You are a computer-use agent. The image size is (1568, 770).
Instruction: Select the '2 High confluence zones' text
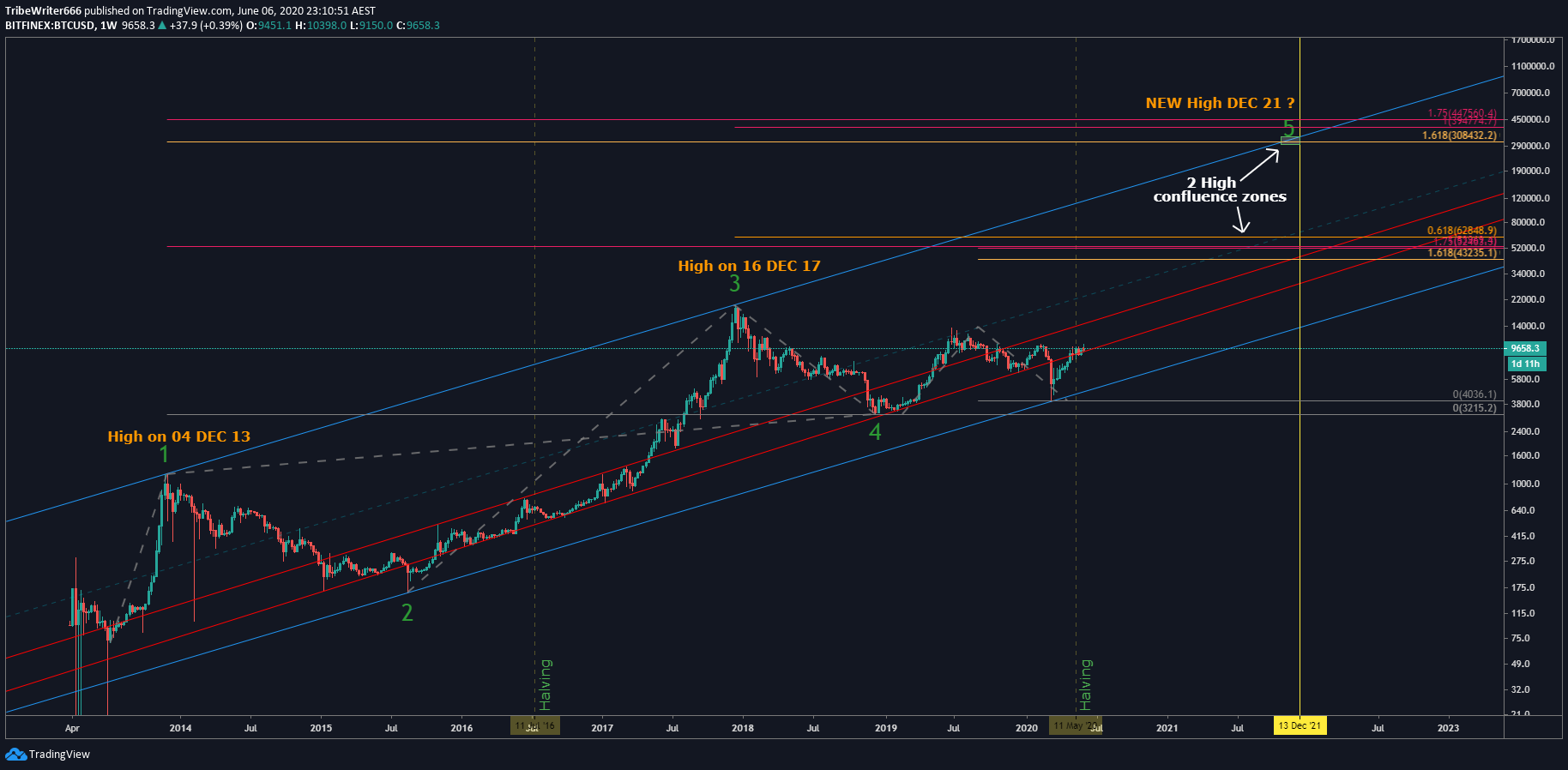pos(1219,189)
